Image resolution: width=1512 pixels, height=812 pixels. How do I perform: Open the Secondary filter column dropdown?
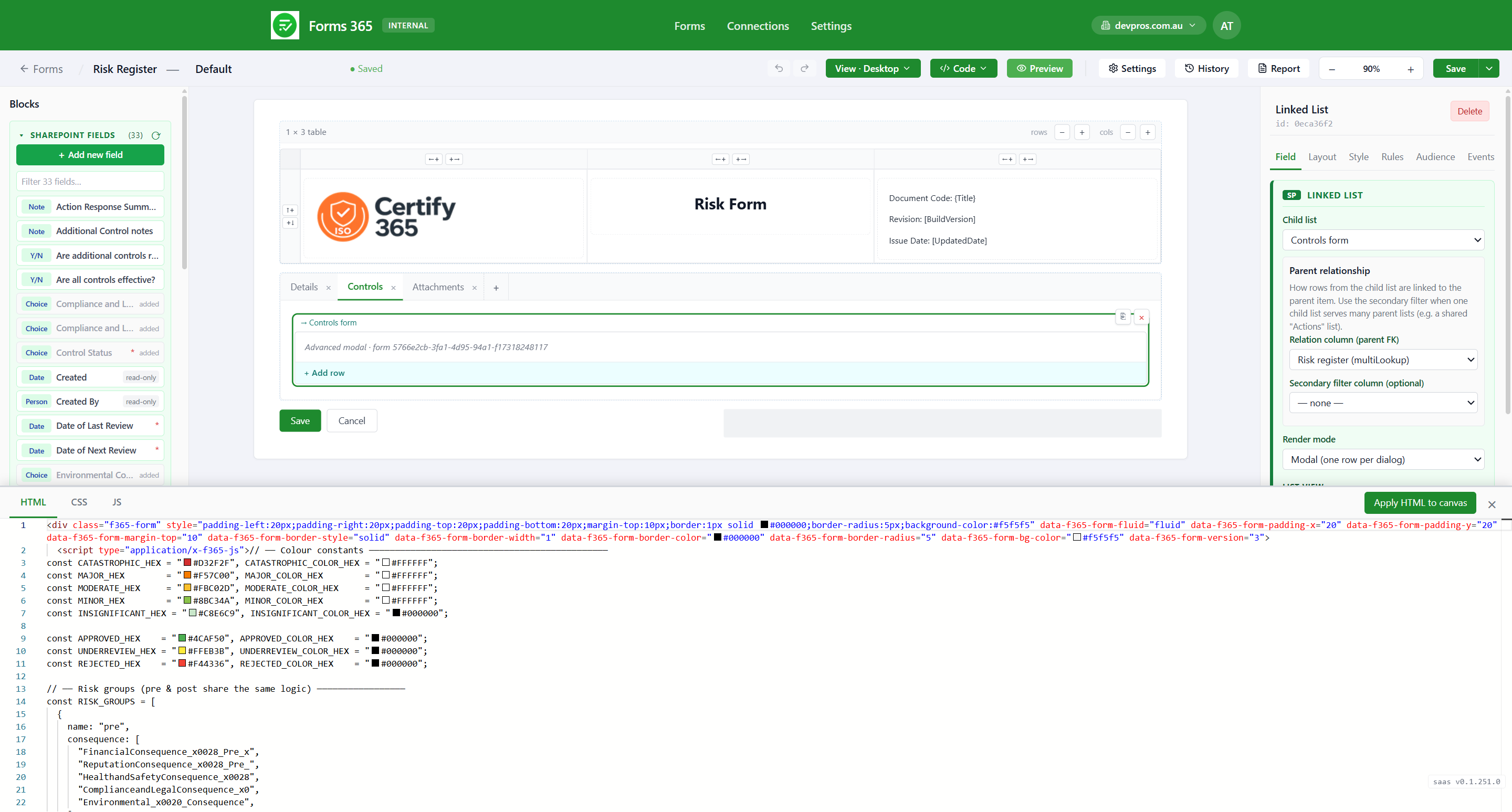(x=1383, y=403)
